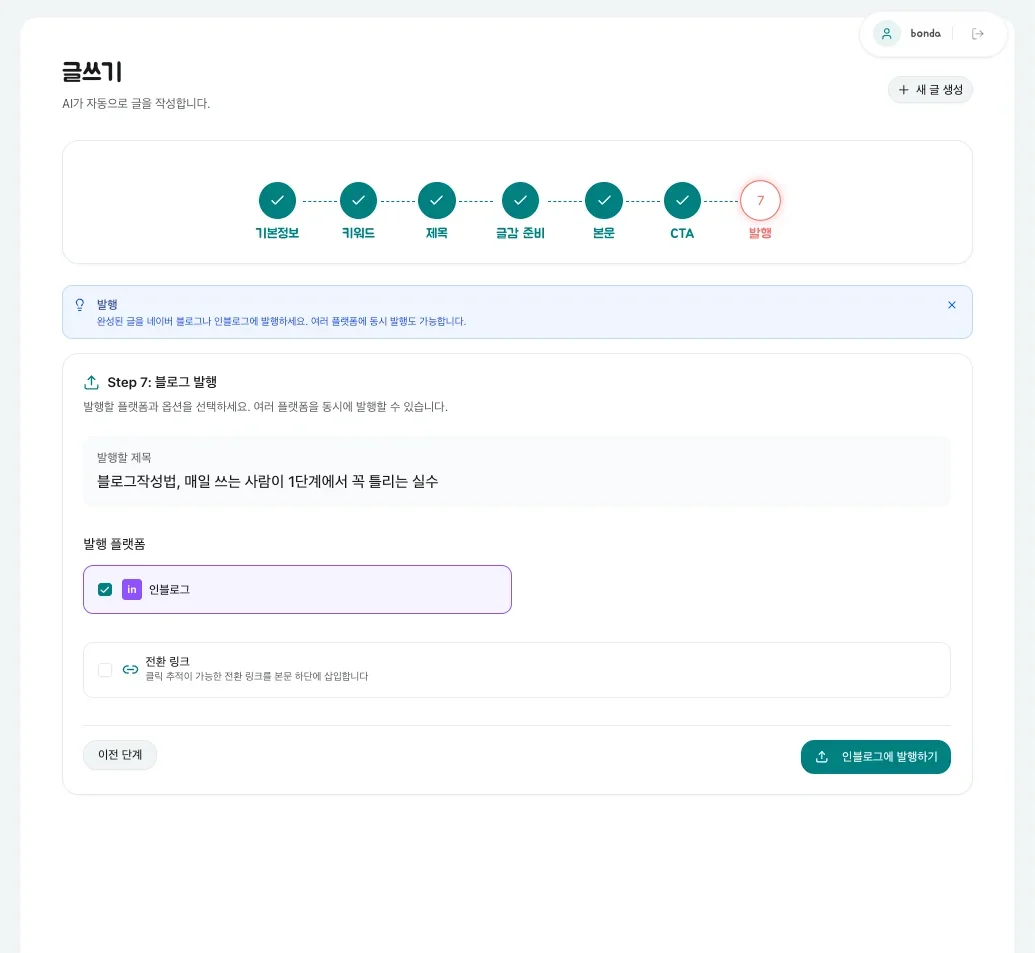Screen dimensions: 1035x953
Task: Enable the 전환 링크 checkbox
Action: click(x=105, y=669)
